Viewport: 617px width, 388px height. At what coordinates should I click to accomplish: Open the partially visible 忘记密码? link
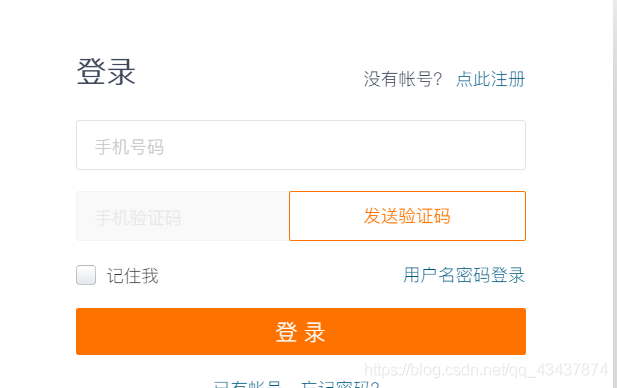[x=340, y=384]
